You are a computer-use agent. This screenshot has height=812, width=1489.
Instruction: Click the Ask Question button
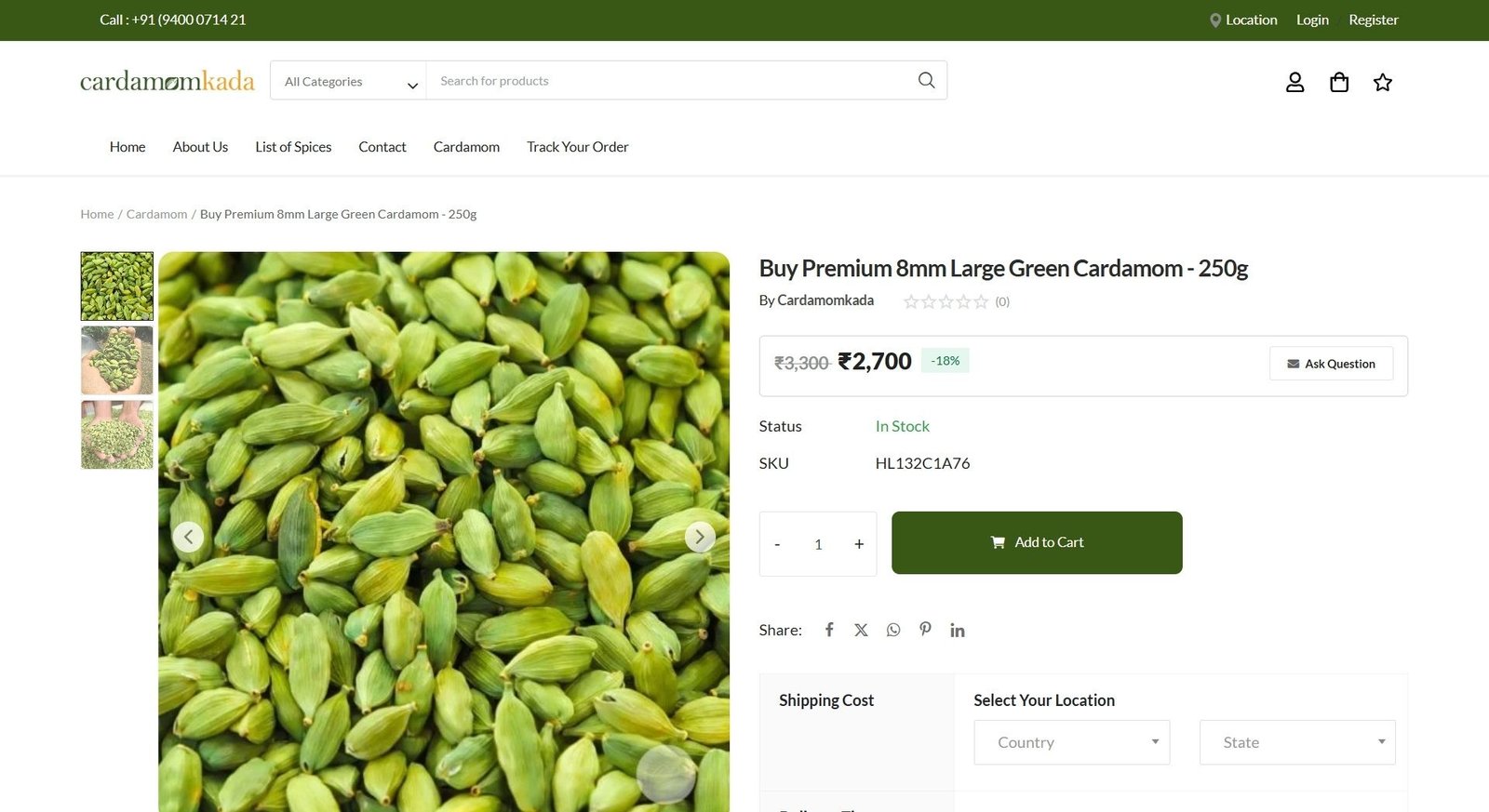(x=1331, y=364)
